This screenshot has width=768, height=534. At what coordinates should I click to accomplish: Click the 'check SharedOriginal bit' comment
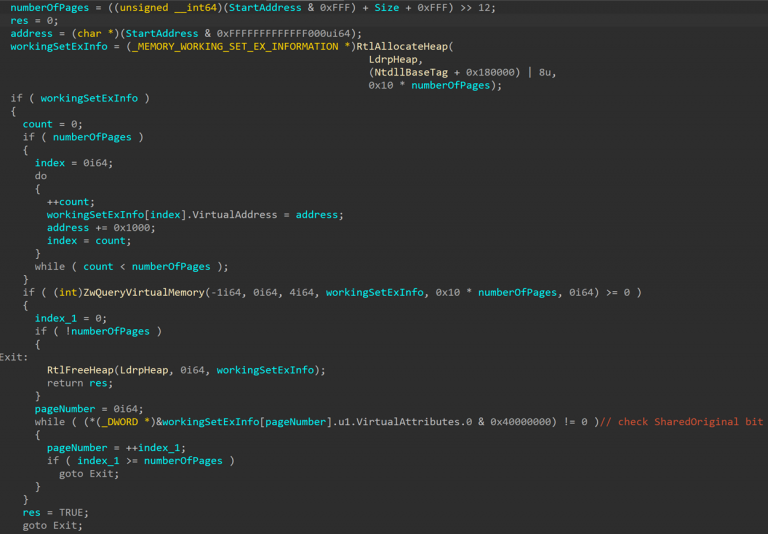tap(690, 422)
